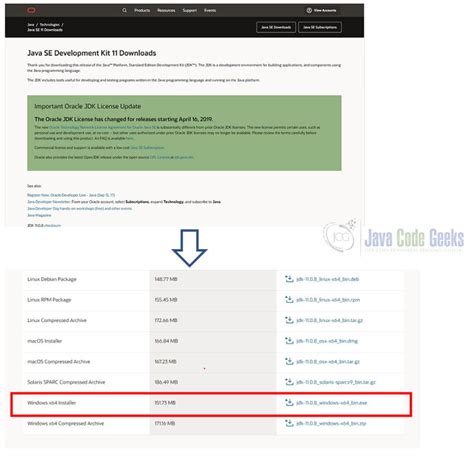Open Register Now Oracle Developer Live link

(x=71, y=195)
